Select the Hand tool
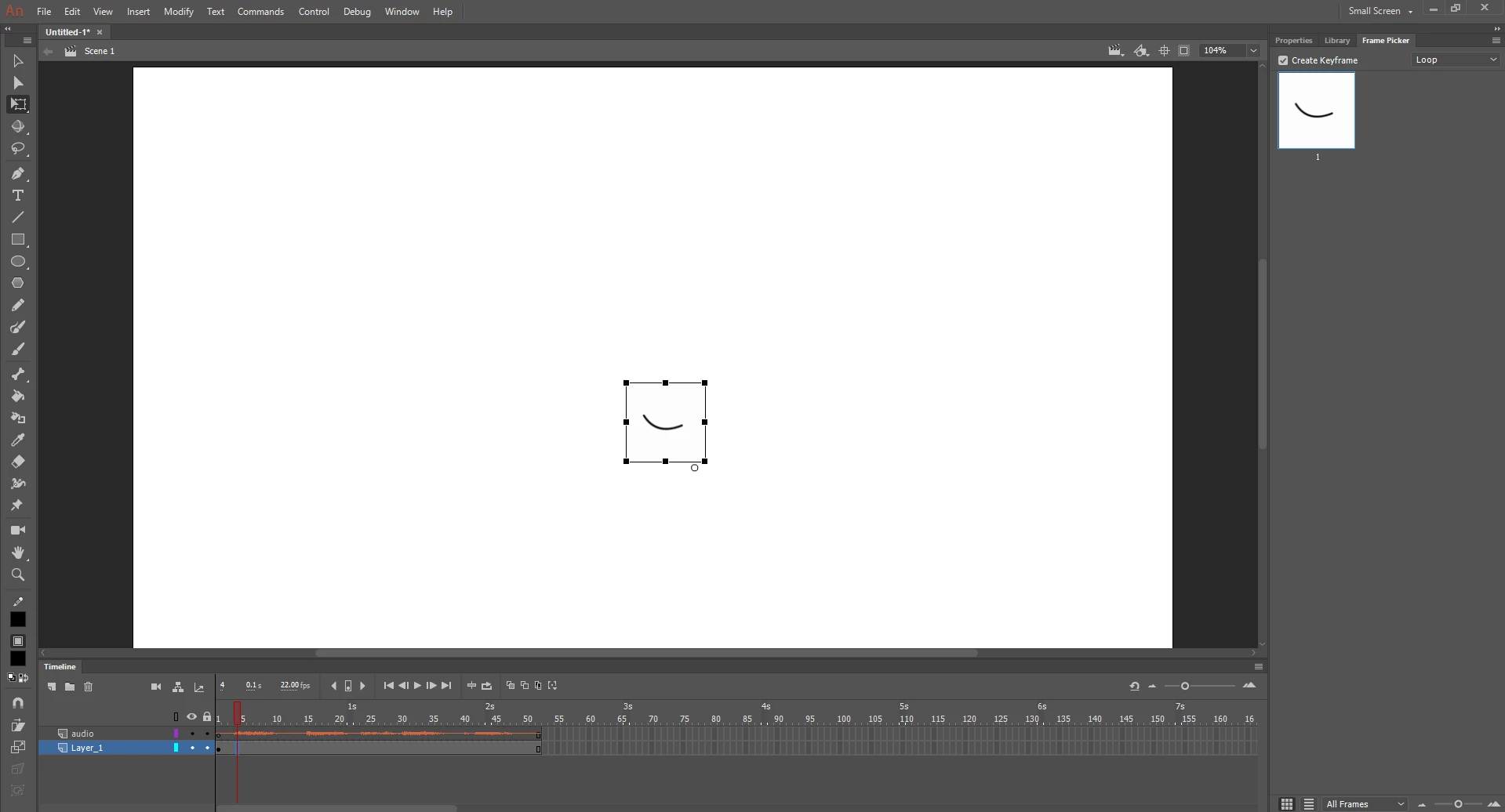This screenshot has width=1505, height=812. tap(18, 553)
